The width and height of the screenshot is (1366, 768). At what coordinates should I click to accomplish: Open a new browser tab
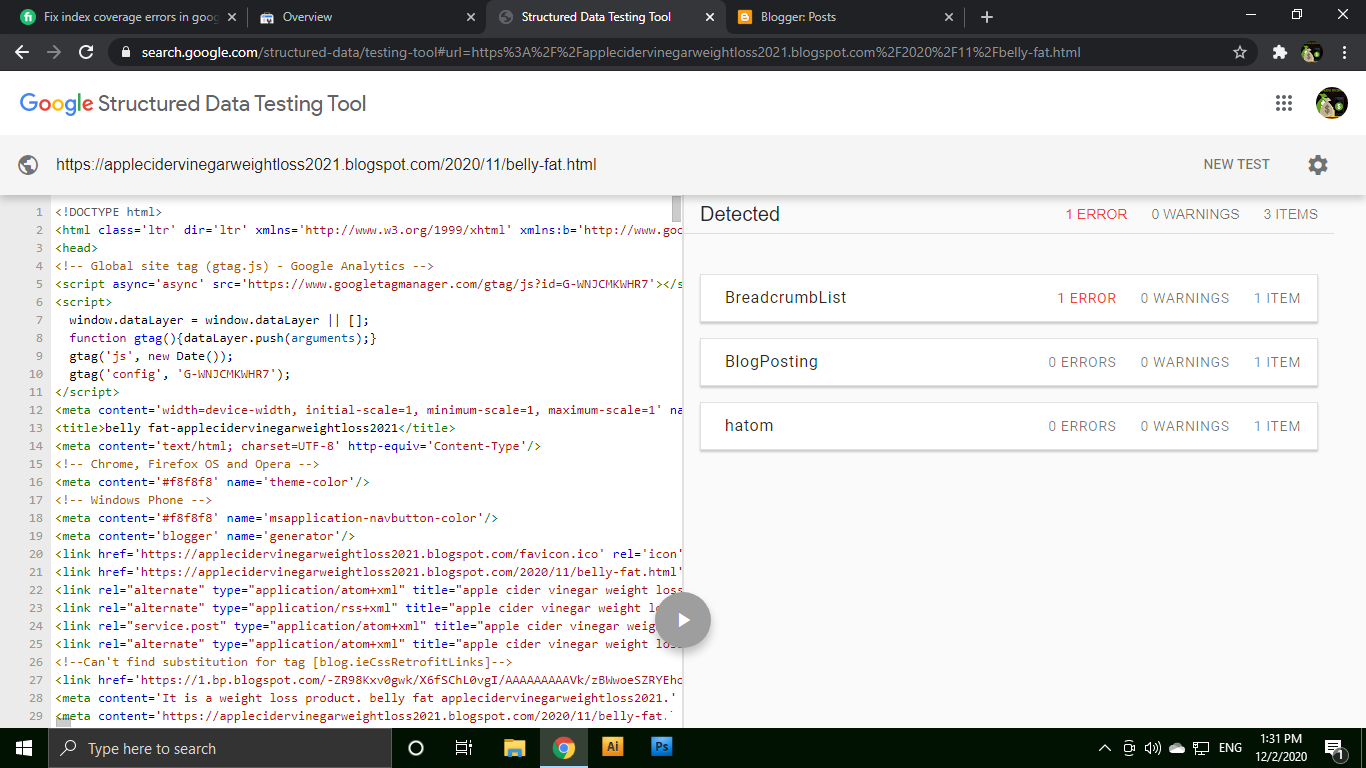tap(986, 16)
